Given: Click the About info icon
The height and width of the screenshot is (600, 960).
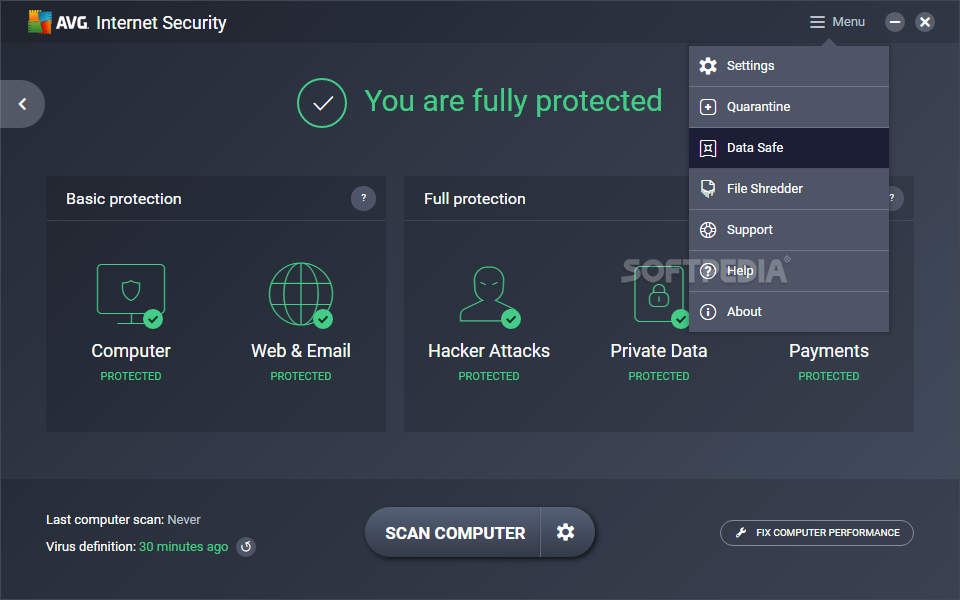Looking at the screenshot, I should pyautogui.click(x=708, y=312).
